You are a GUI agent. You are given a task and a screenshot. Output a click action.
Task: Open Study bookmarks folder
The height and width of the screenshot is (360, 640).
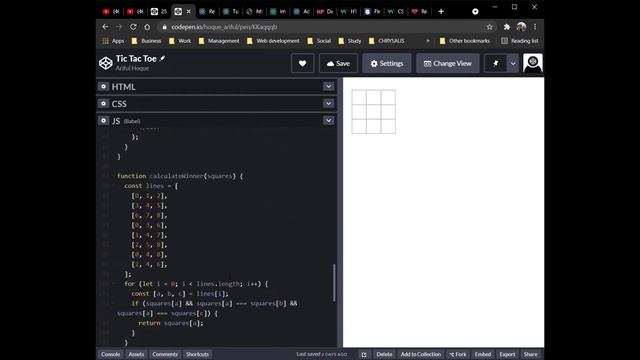click(350, 41)
